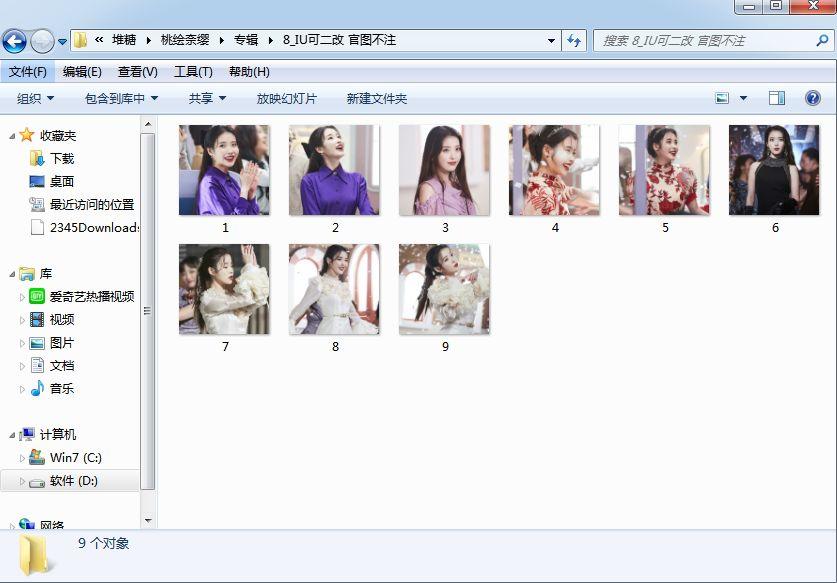Open the 文档 library

62,366
